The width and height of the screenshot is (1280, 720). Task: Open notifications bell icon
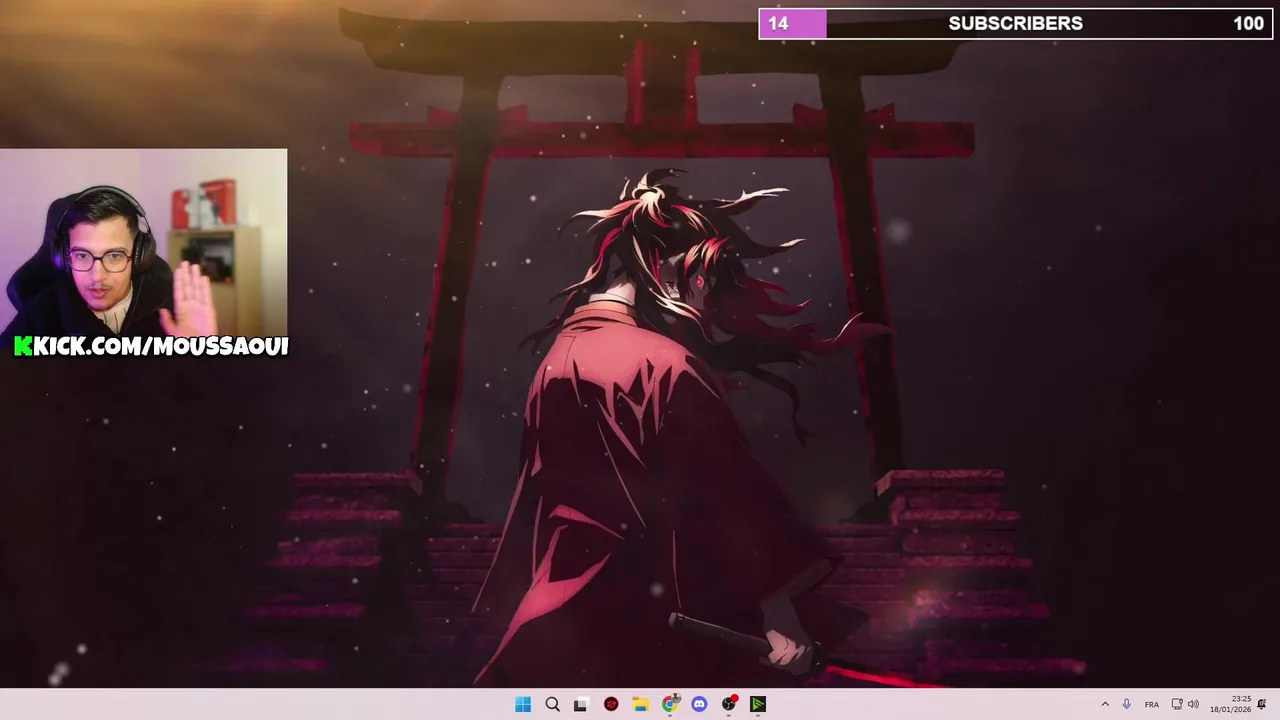pyautogui.click(x=1262, y=704)
